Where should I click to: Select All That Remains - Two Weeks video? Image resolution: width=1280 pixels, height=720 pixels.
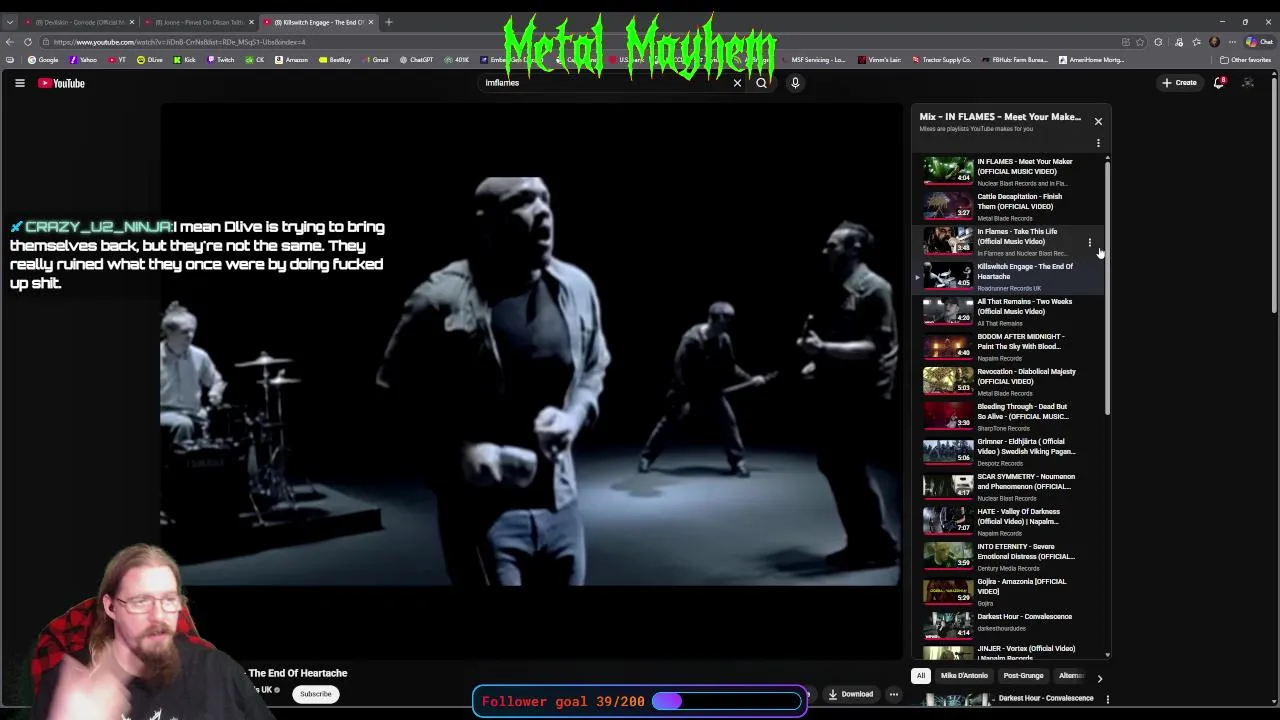click(x=1010, y=311)
